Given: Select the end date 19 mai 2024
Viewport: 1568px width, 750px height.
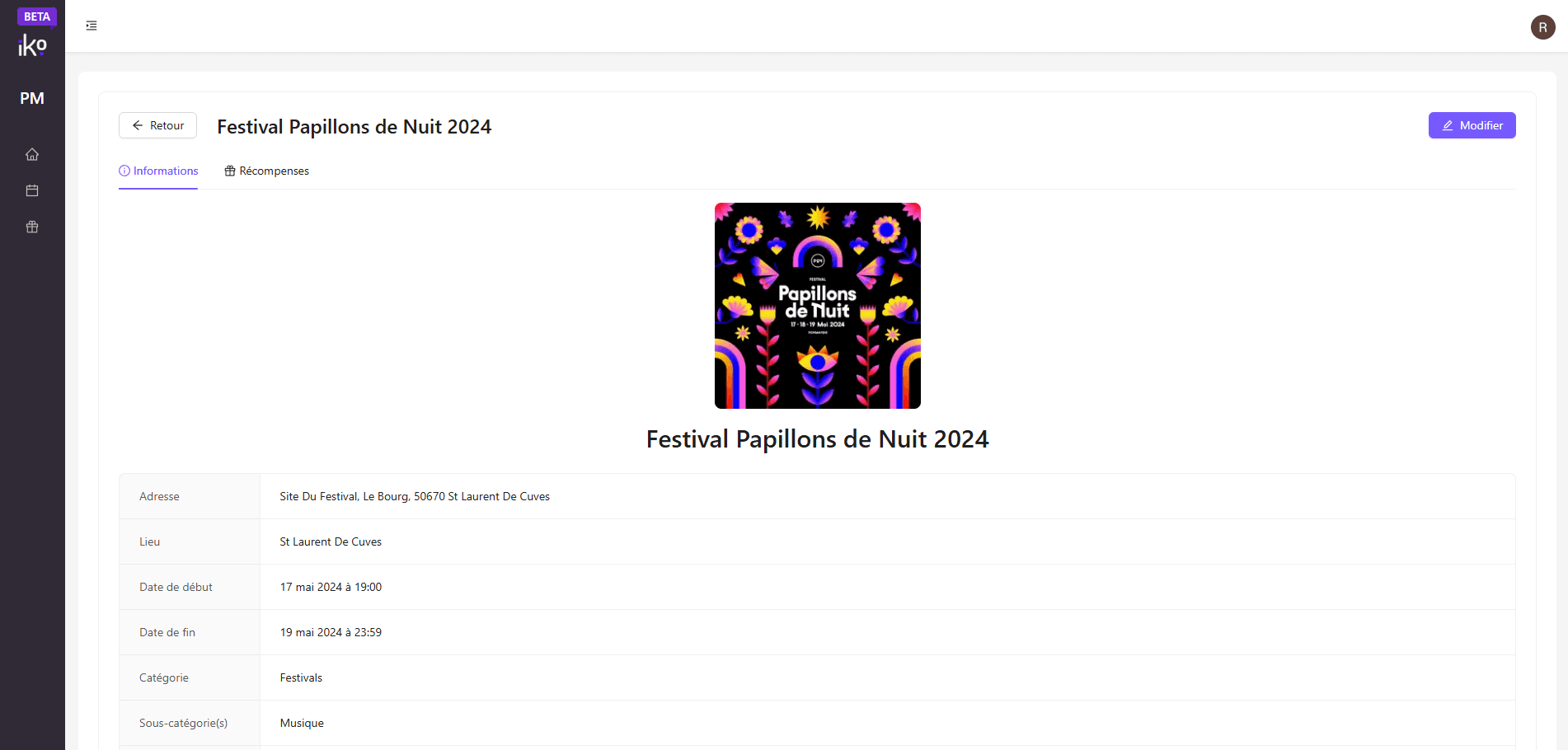Looking at the screenshot, I should click(x=331, y=632).
